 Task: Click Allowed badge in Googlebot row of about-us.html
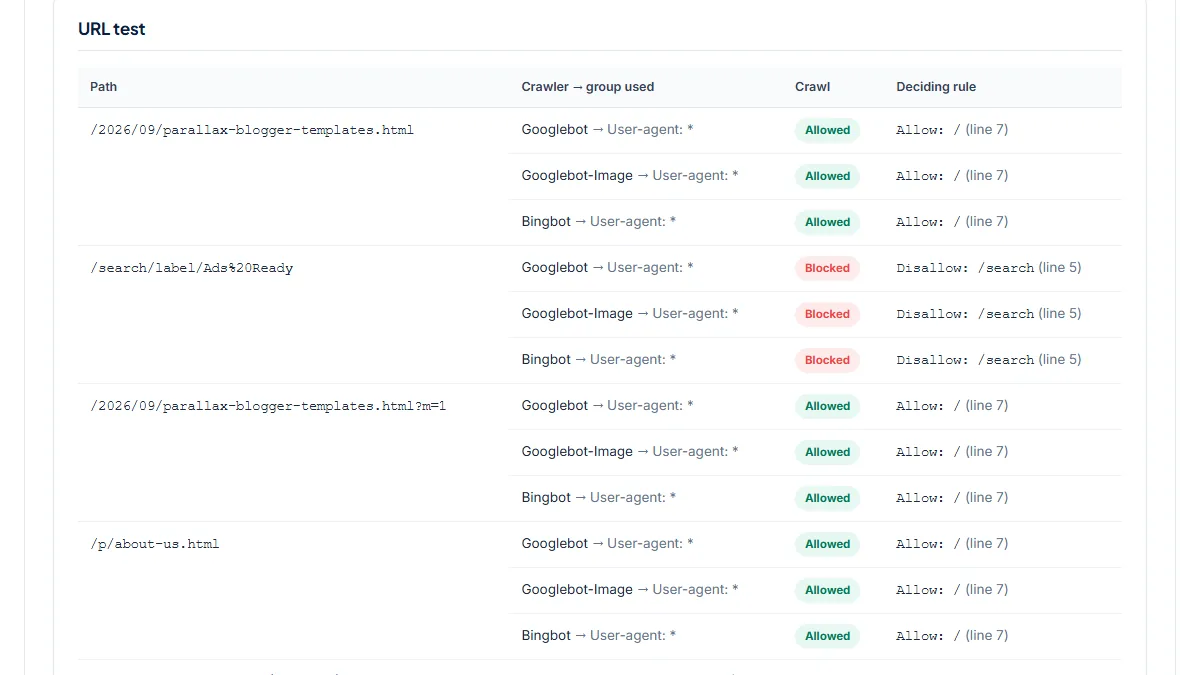(827, 544)
